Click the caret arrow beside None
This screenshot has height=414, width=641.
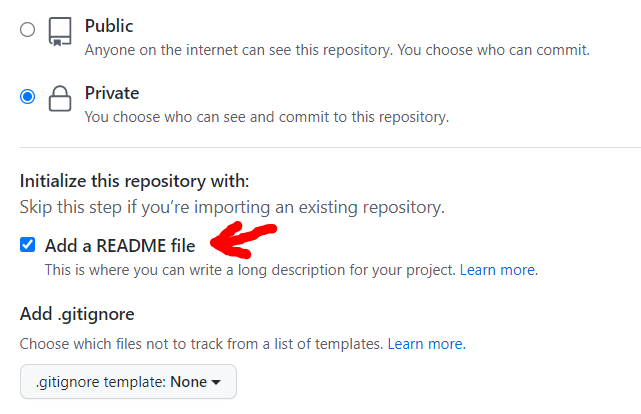click(x=217, y=382)
